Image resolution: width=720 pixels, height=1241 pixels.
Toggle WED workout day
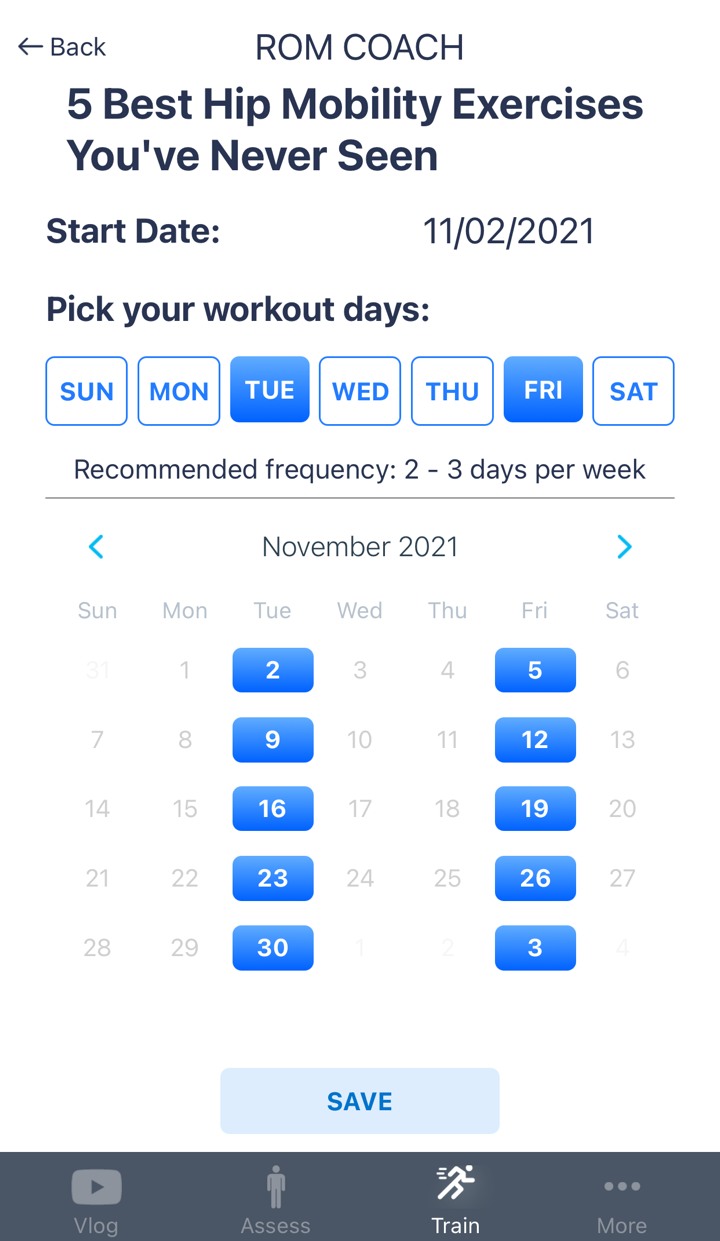(x=360, y=391)
